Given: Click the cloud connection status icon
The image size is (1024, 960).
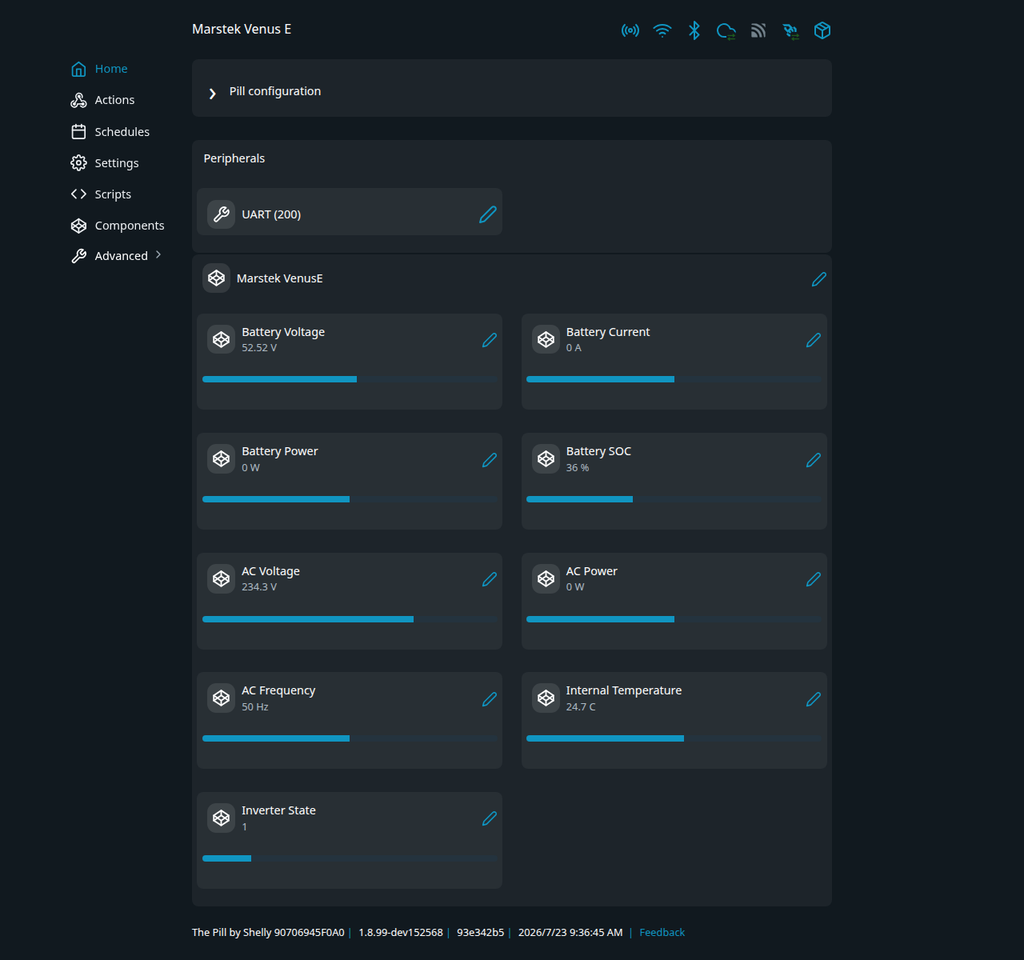Looking at the screenshot, I should pyautogui.click(x=726, y=31).
